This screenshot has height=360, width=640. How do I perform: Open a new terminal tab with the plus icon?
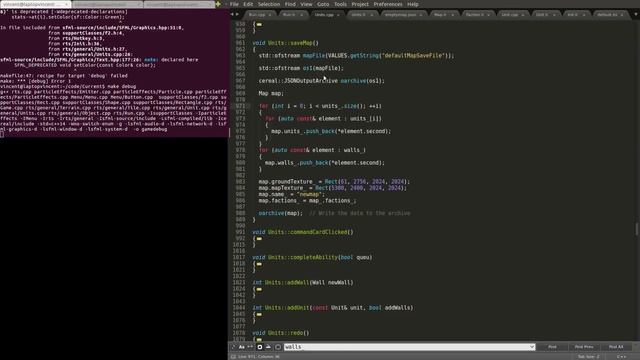click(218, 4)
